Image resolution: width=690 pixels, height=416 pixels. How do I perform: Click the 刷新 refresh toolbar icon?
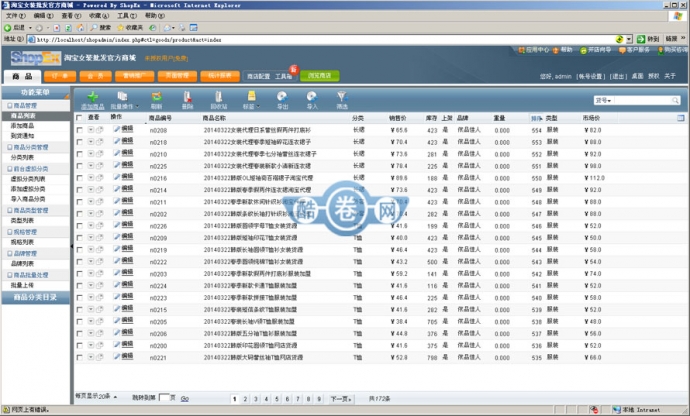157,101
